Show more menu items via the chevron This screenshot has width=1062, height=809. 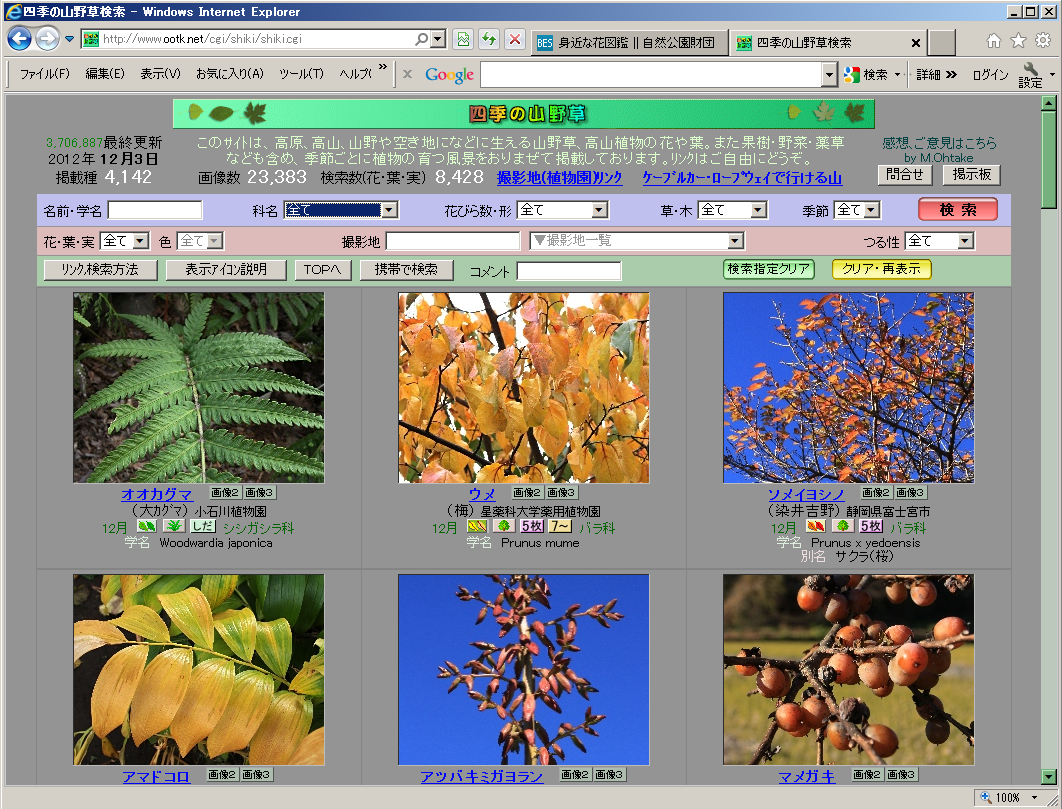coord(383,66)
